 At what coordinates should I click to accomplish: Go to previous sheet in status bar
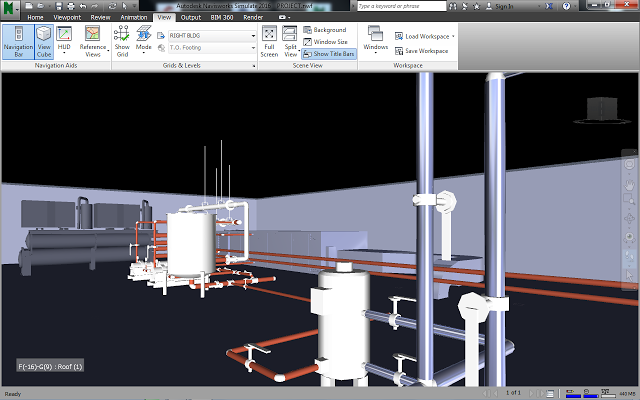point(496,393)
